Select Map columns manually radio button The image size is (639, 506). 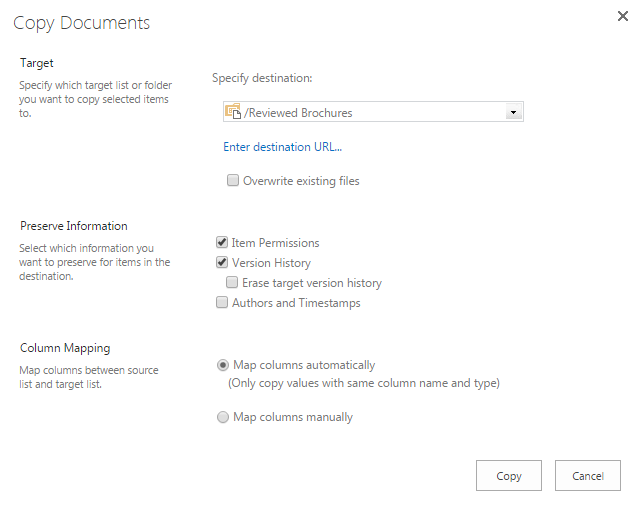pyautogui.click(x=223, y=417)
